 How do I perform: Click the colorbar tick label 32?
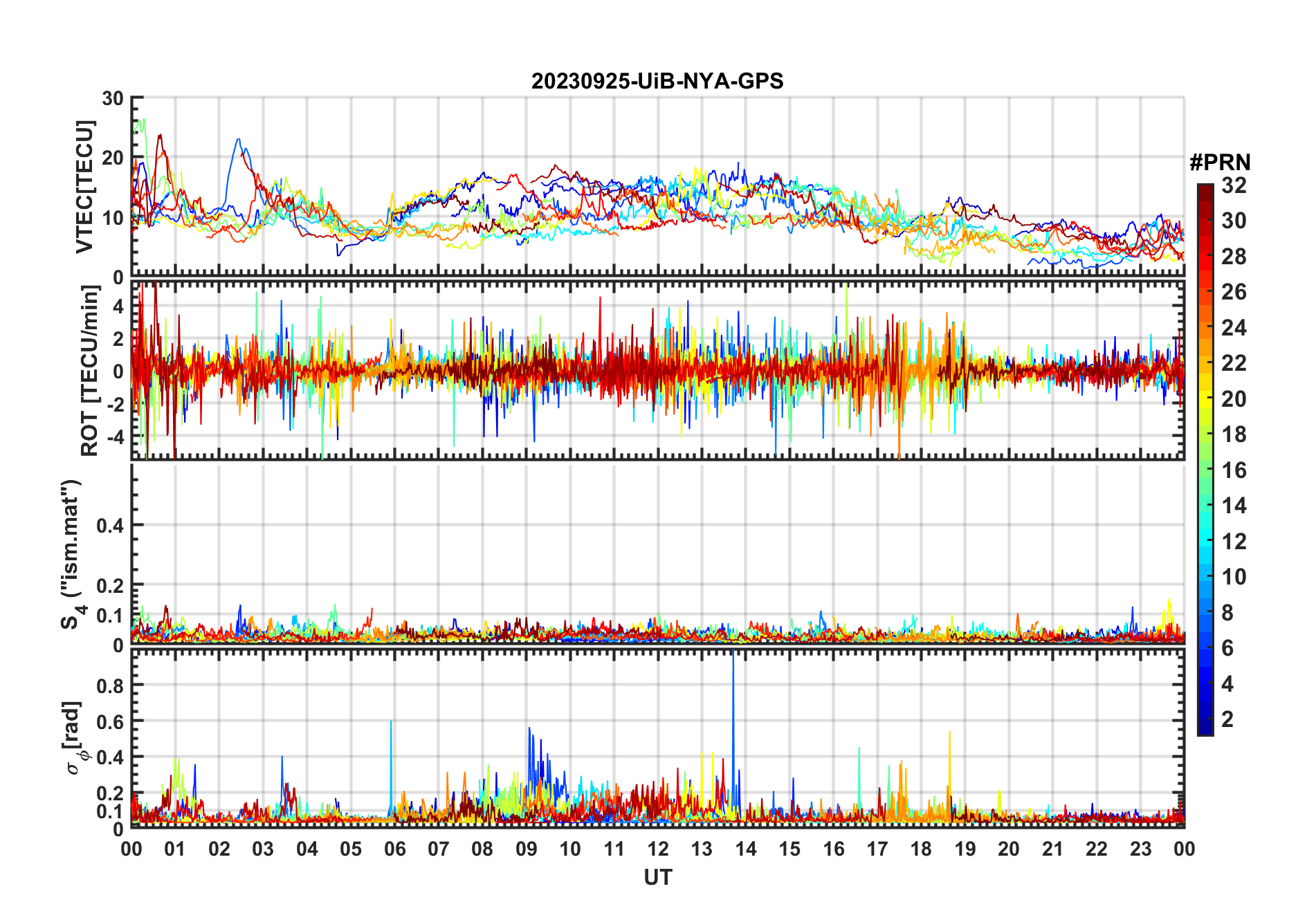(1234, 185)
